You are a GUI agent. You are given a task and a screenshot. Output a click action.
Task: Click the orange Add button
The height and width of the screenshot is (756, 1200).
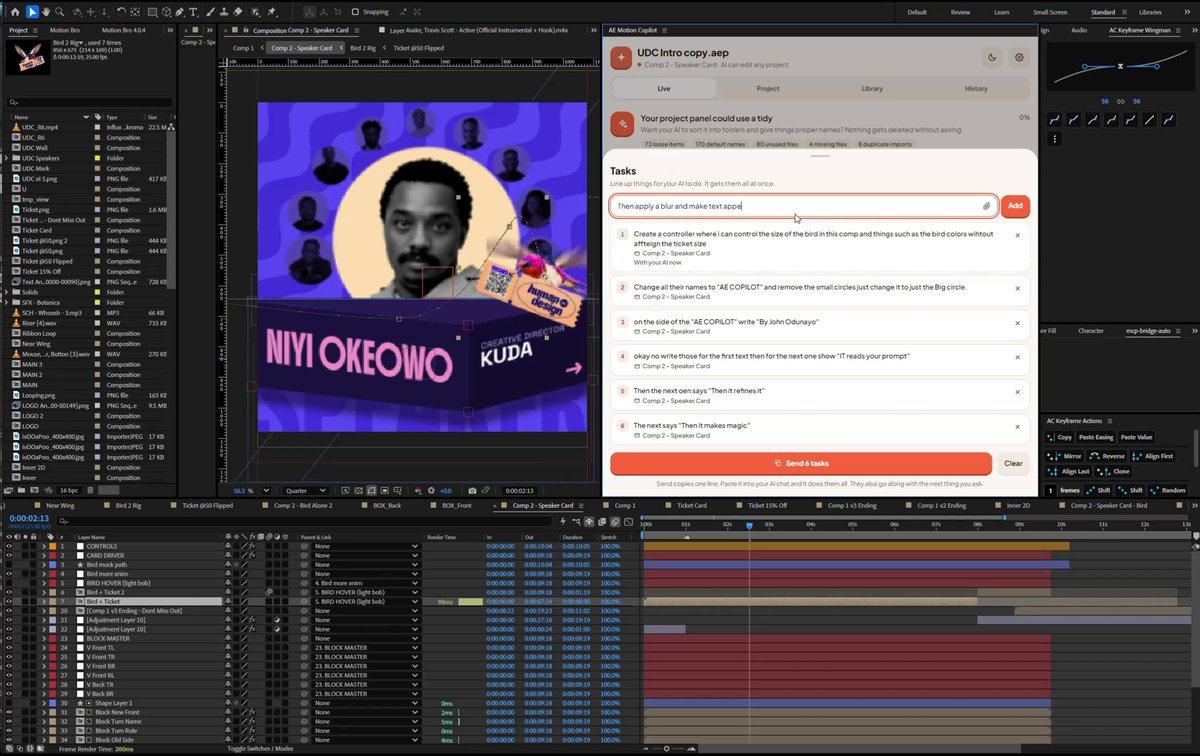(x=1015, y=206)
